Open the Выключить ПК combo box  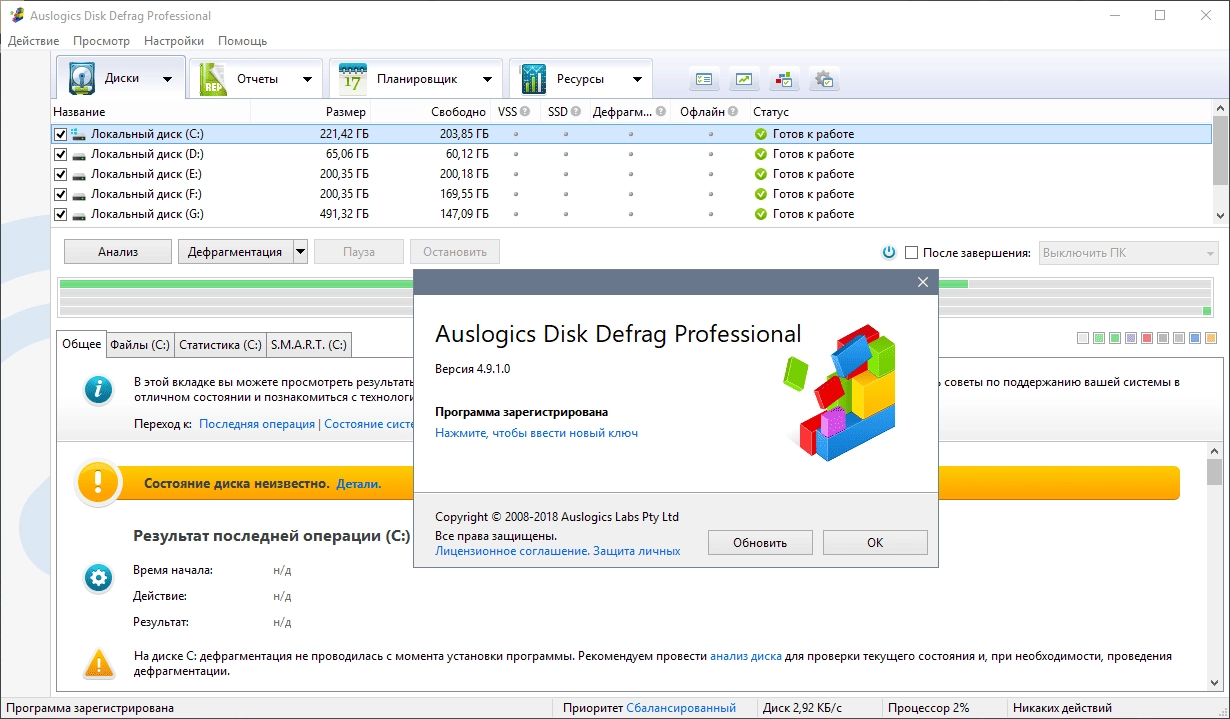1129,253
